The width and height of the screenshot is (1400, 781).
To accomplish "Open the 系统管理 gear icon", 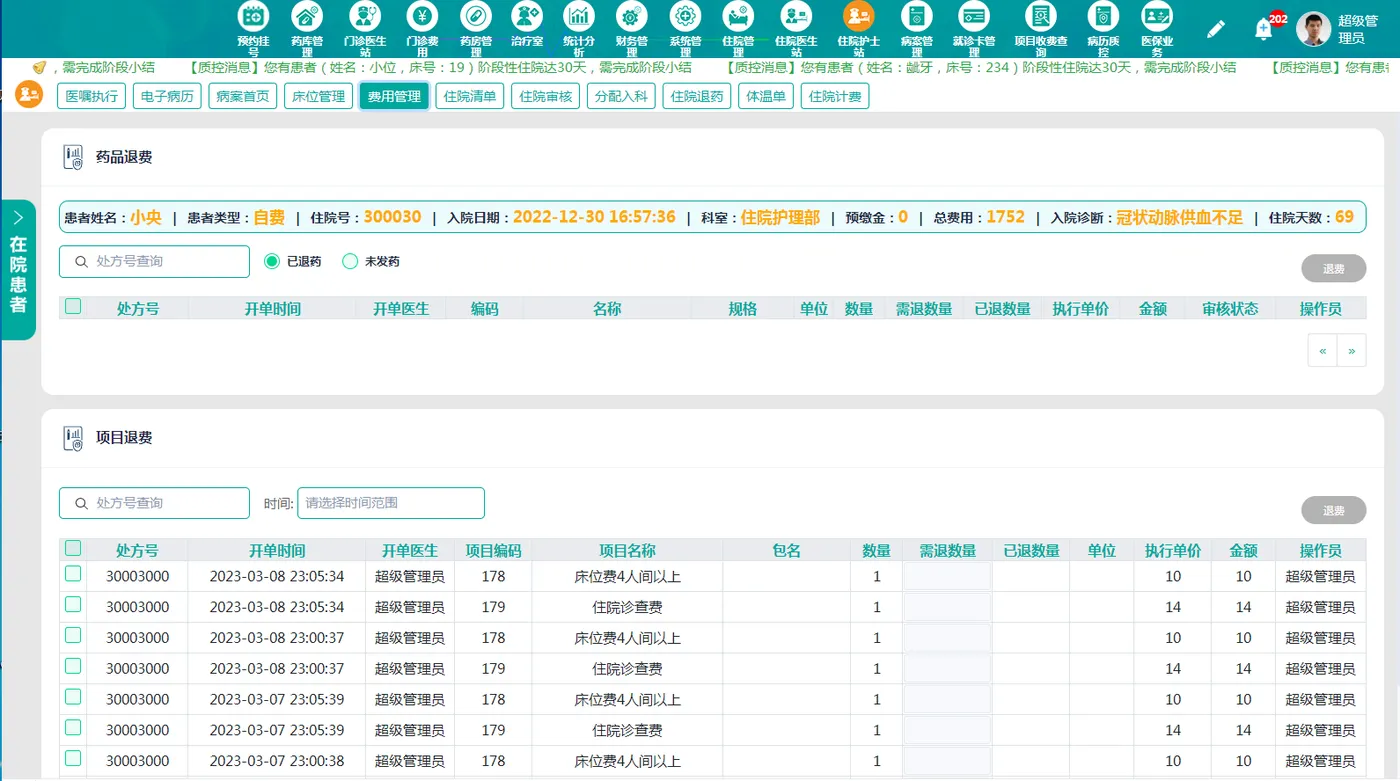I will tap(685, 16).
